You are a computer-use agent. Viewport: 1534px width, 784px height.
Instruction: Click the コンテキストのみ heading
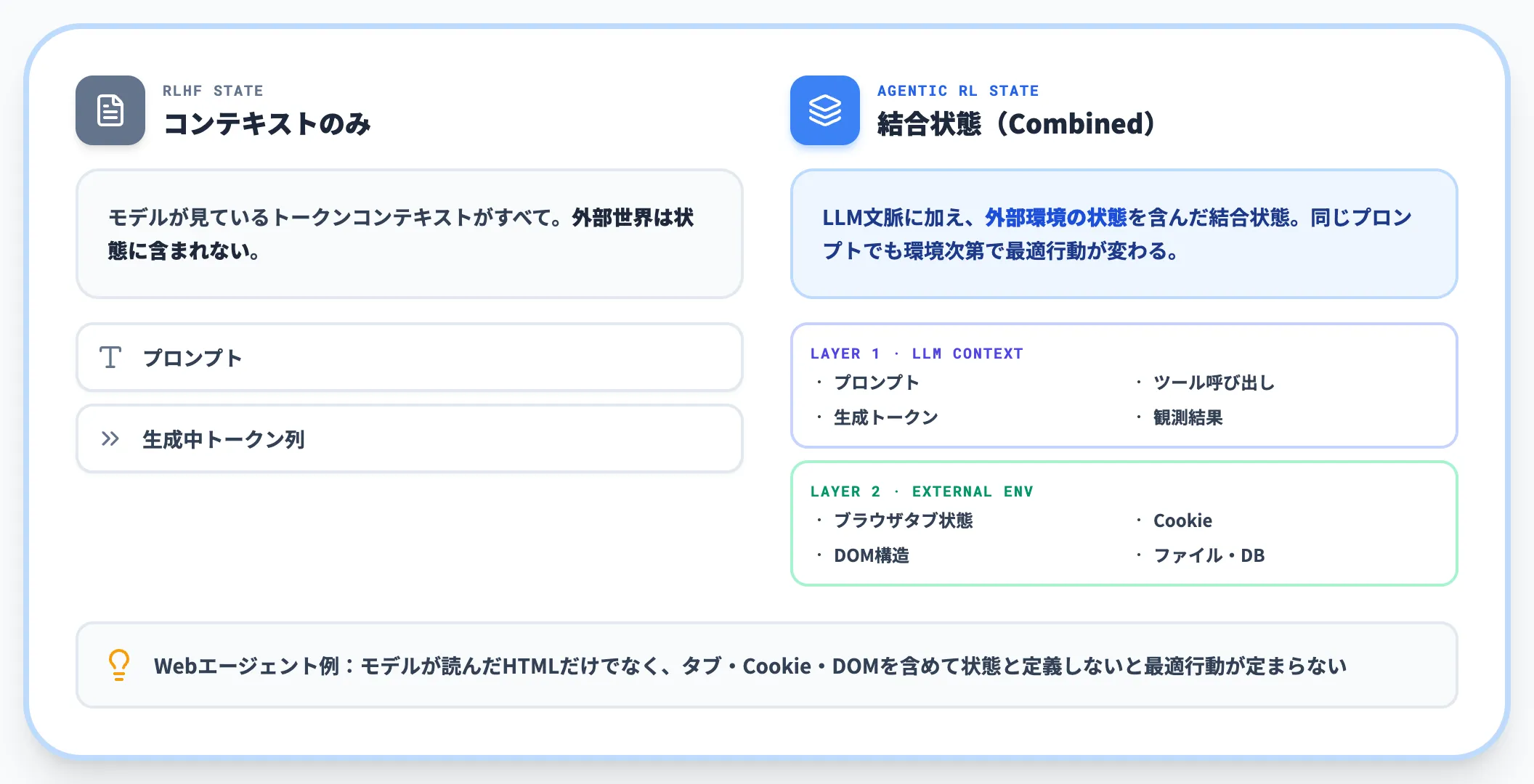pos(267,124)
